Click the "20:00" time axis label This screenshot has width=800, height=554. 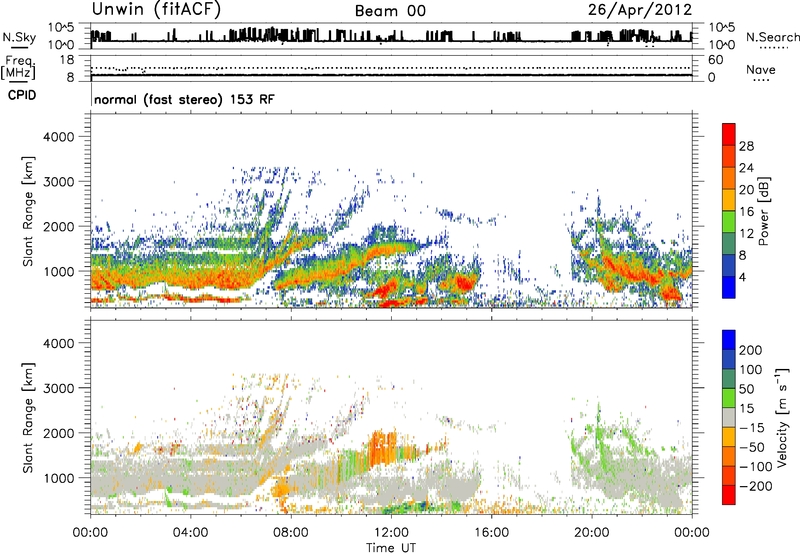click(591, 533)
